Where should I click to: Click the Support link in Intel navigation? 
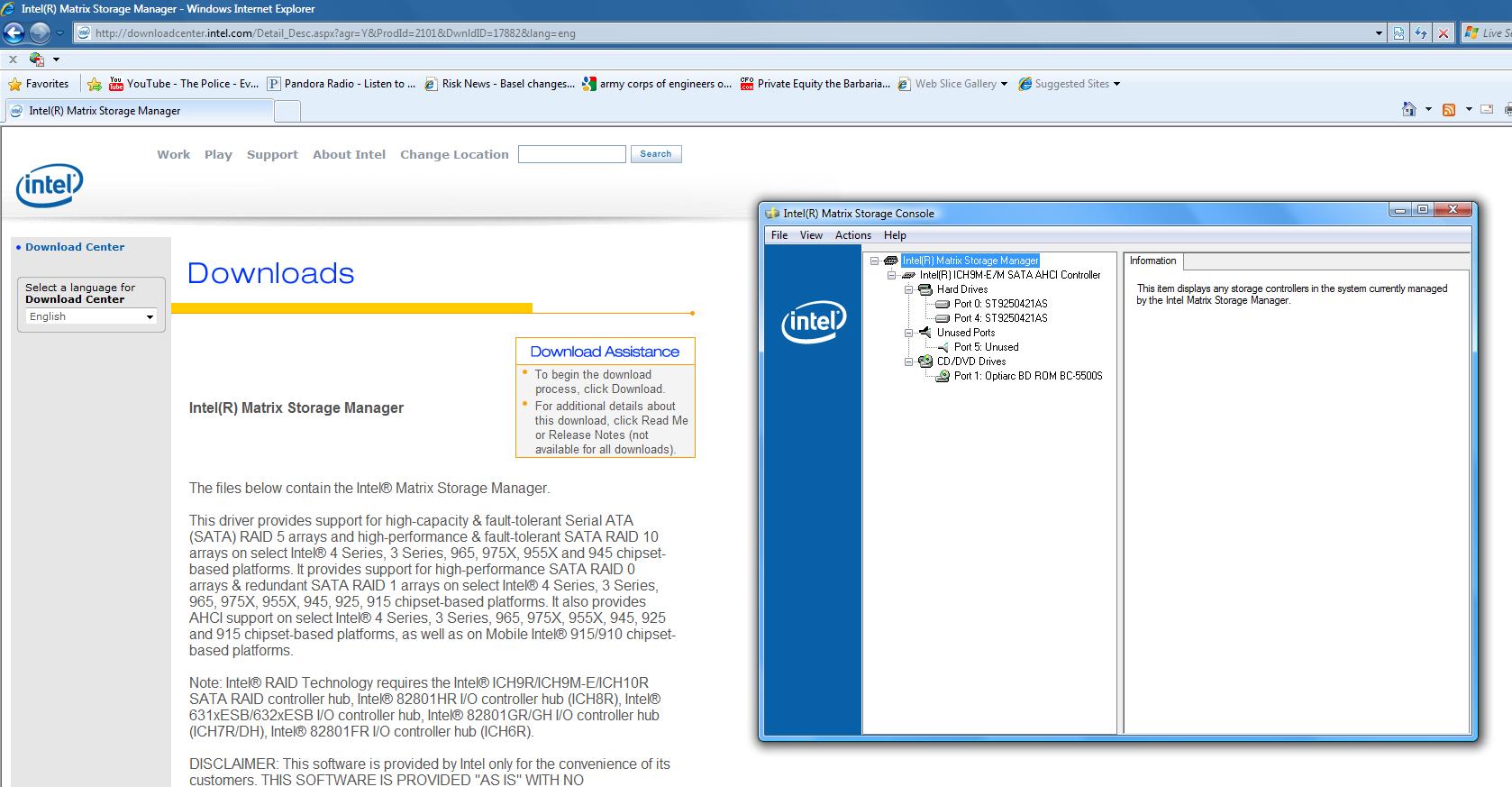point(272,154)
